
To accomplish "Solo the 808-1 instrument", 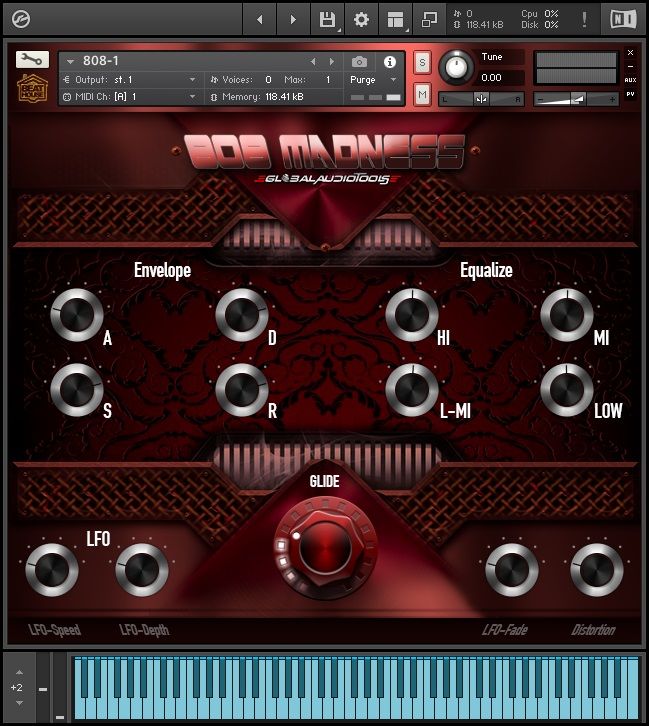I will pos(422,62).
